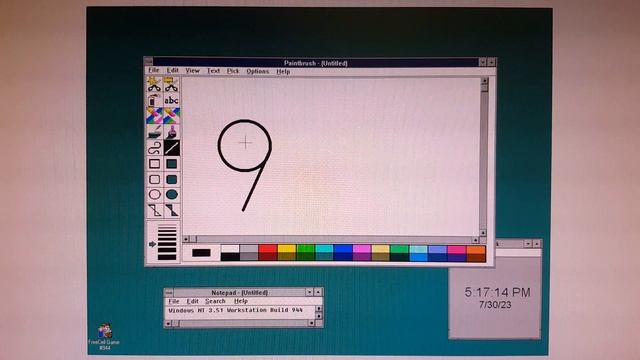Click Paintbrush horizontal scrollbar right arrow
Screen dimensions: 640x360
coord(475,240)
